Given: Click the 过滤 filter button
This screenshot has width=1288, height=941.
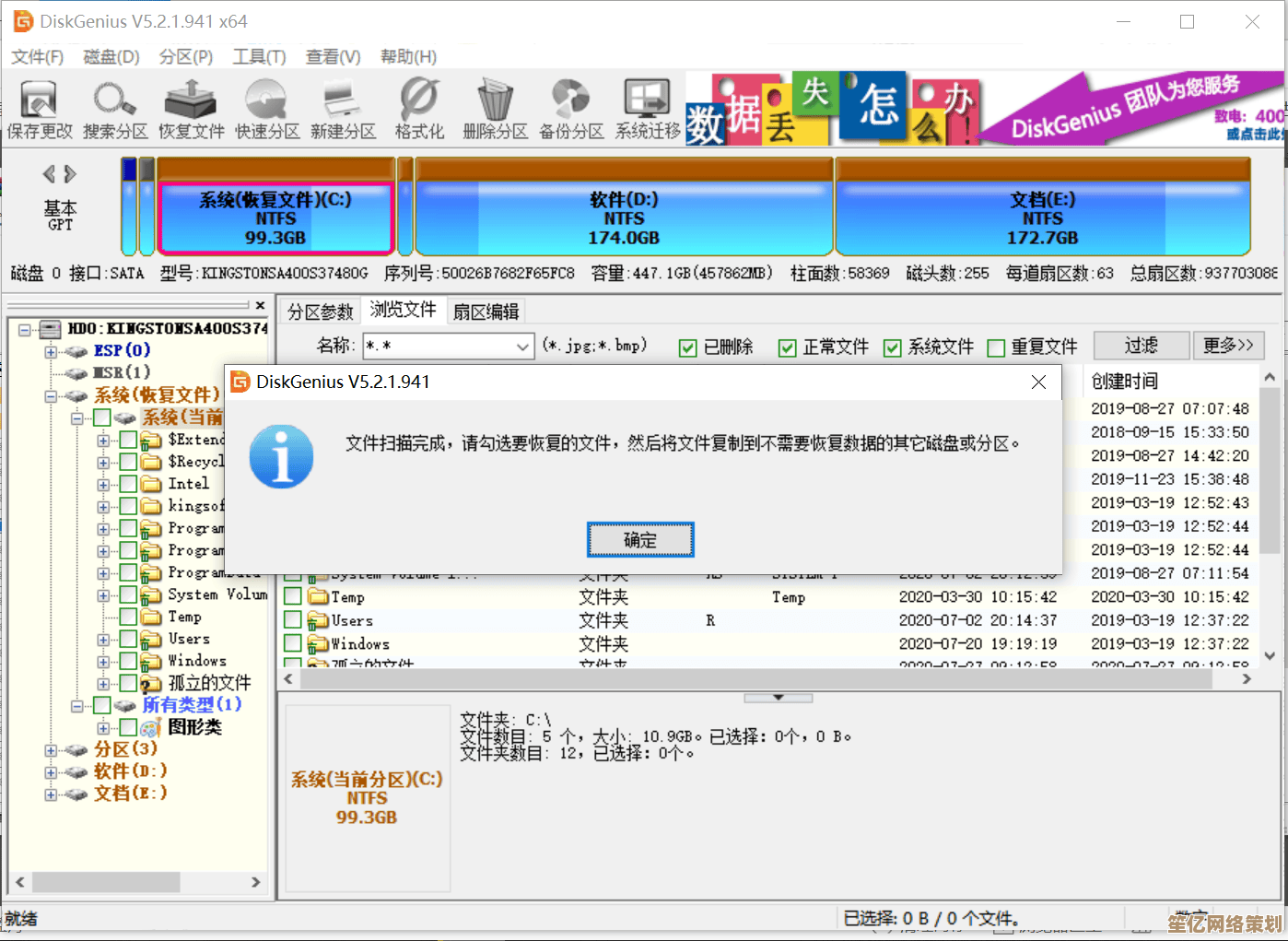Looking at the screenshot, I should pos(1141,346).
